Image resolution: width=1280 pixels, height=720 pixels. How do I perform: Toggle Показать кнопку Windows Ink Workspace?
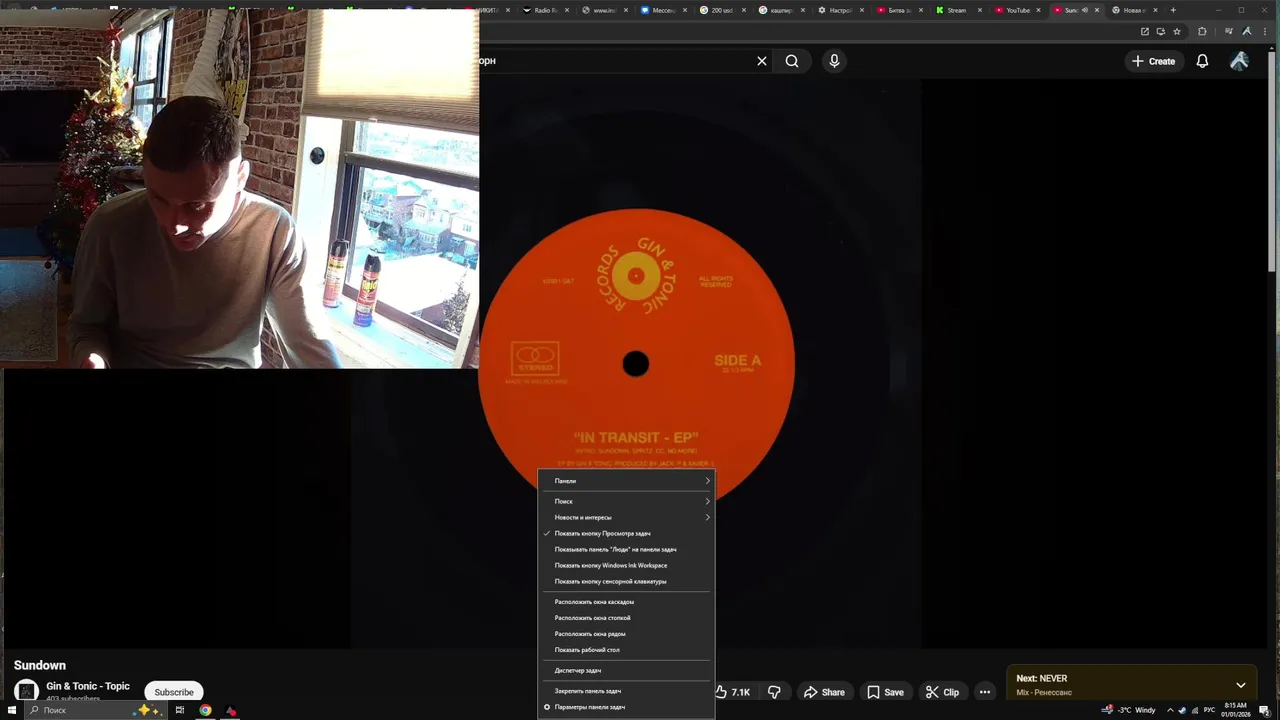click(627, 565)
